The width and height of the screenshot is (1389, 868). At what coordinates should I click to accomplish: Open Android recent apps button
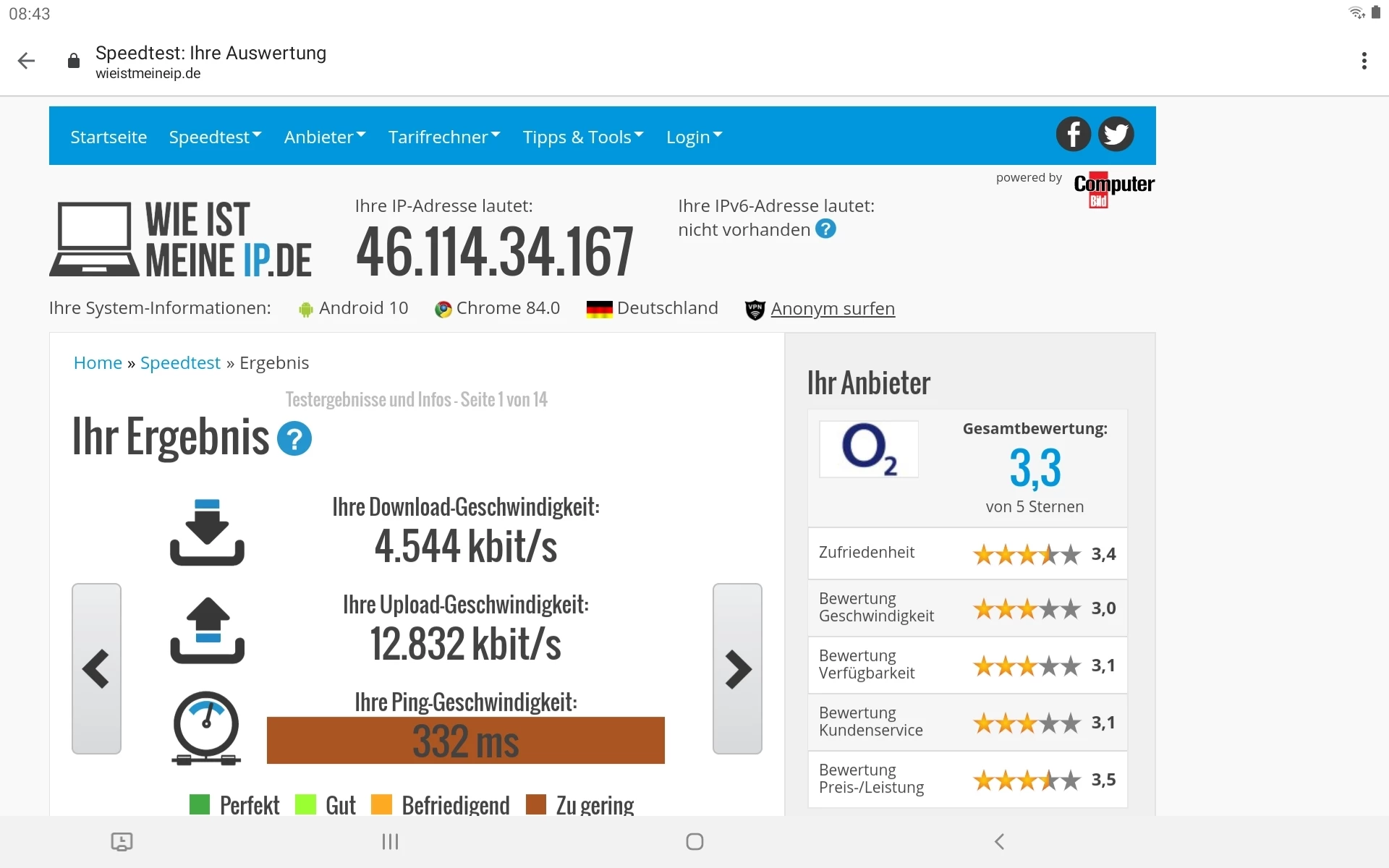point(390,841)
